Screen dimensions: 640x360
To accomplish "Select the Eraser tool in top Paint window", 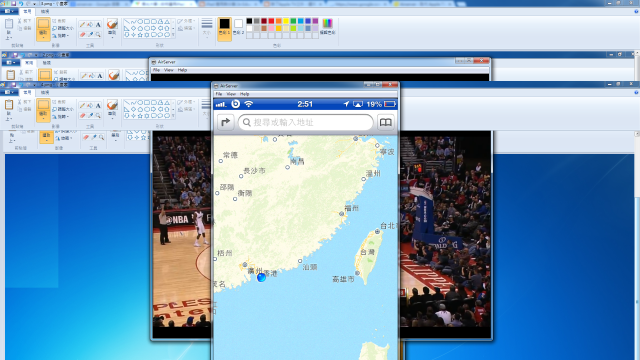I will (x=83, y=35).
